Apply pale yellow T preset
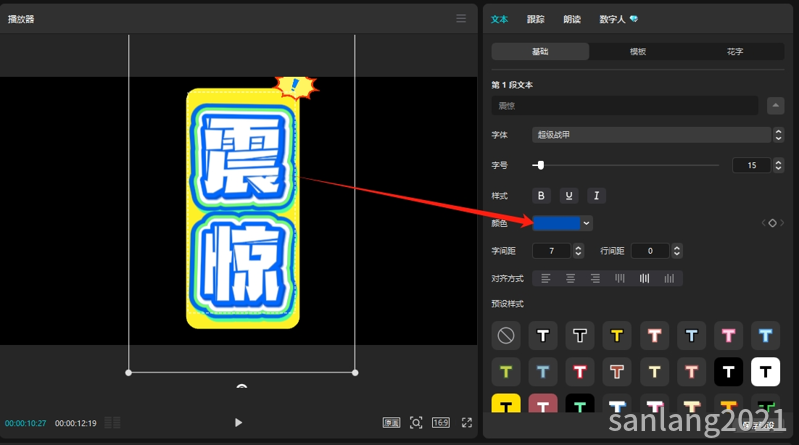Screen dimensions: 799x445 click(654, 372)
